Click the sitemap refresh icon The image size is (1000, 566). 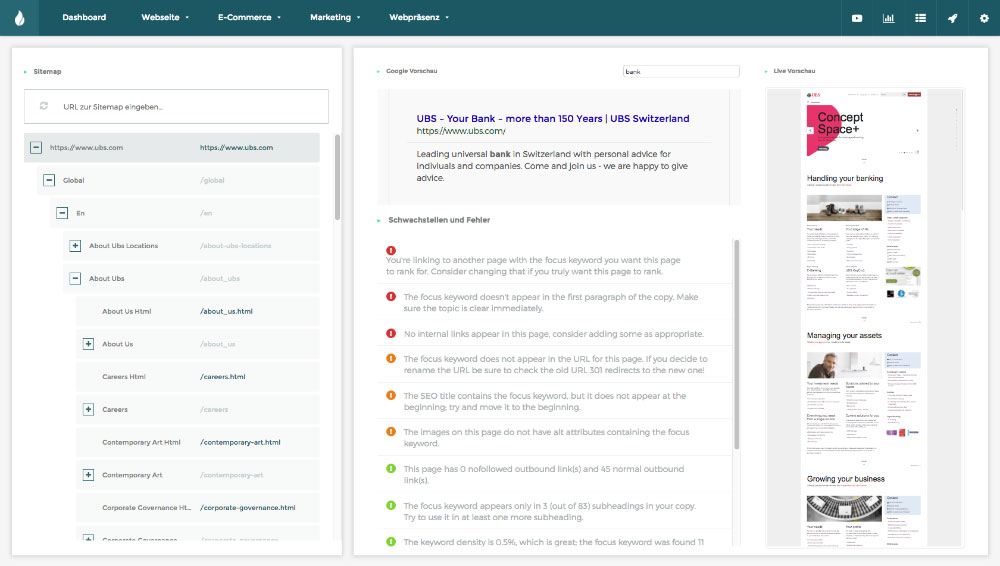[43, 106]
